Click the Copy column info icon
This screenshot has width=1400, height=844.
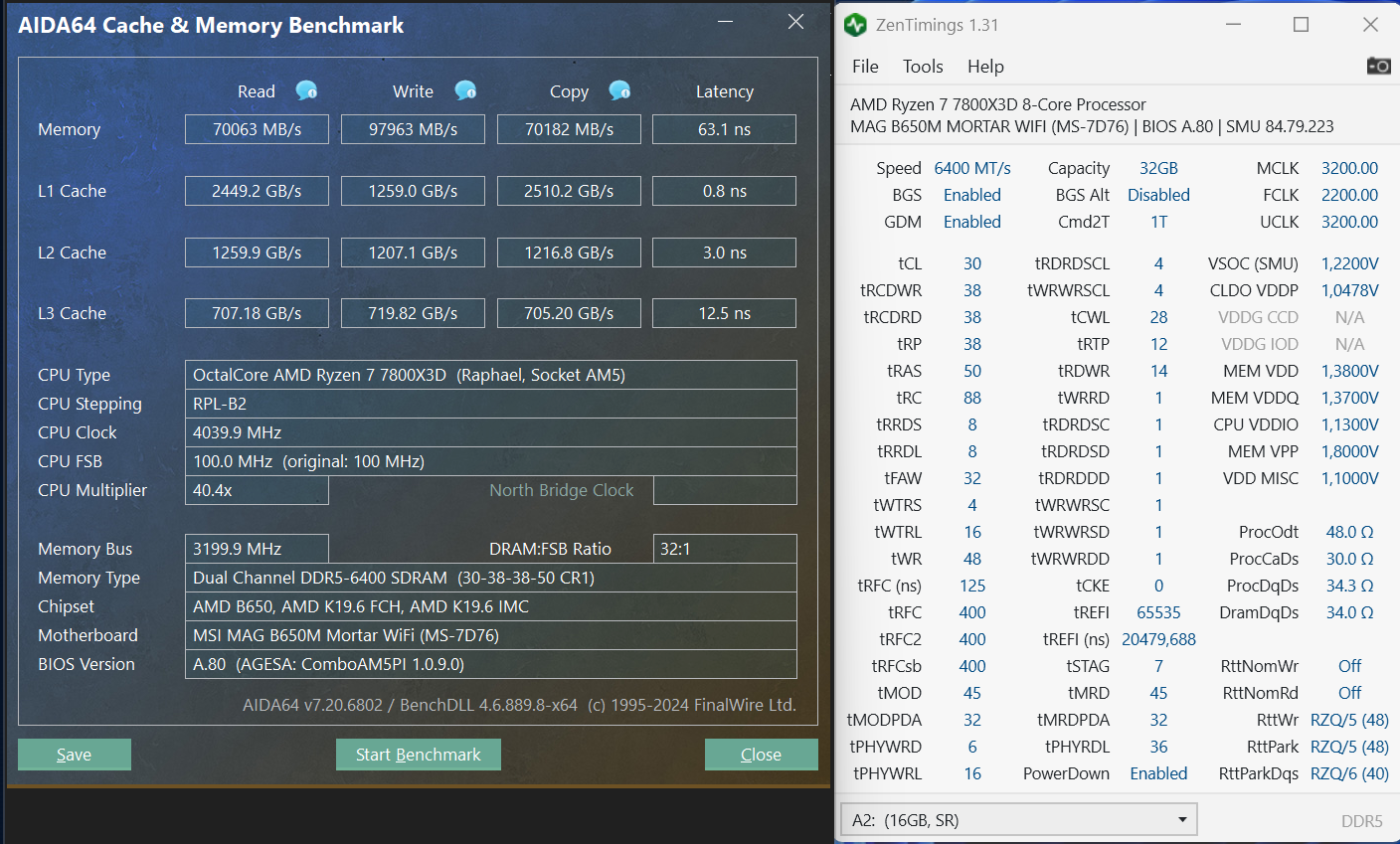(619, 90)
